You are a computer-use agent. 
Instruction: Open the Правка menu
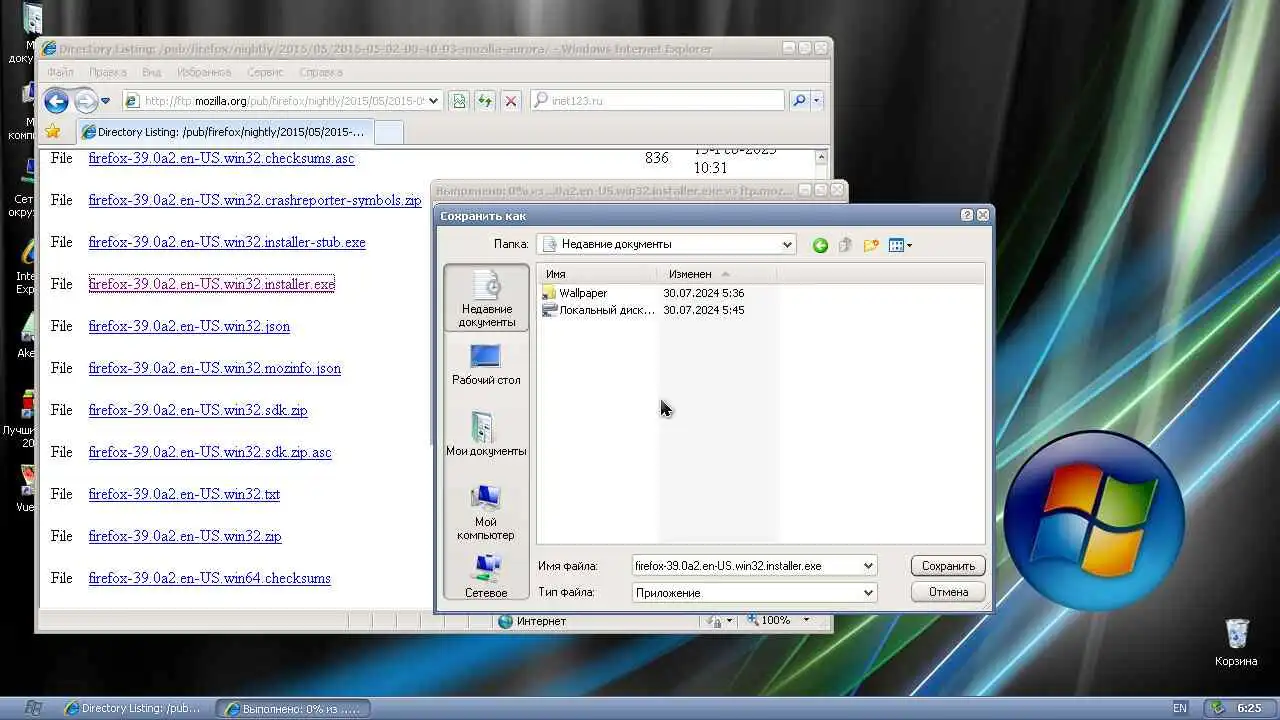tap(107, 72)
